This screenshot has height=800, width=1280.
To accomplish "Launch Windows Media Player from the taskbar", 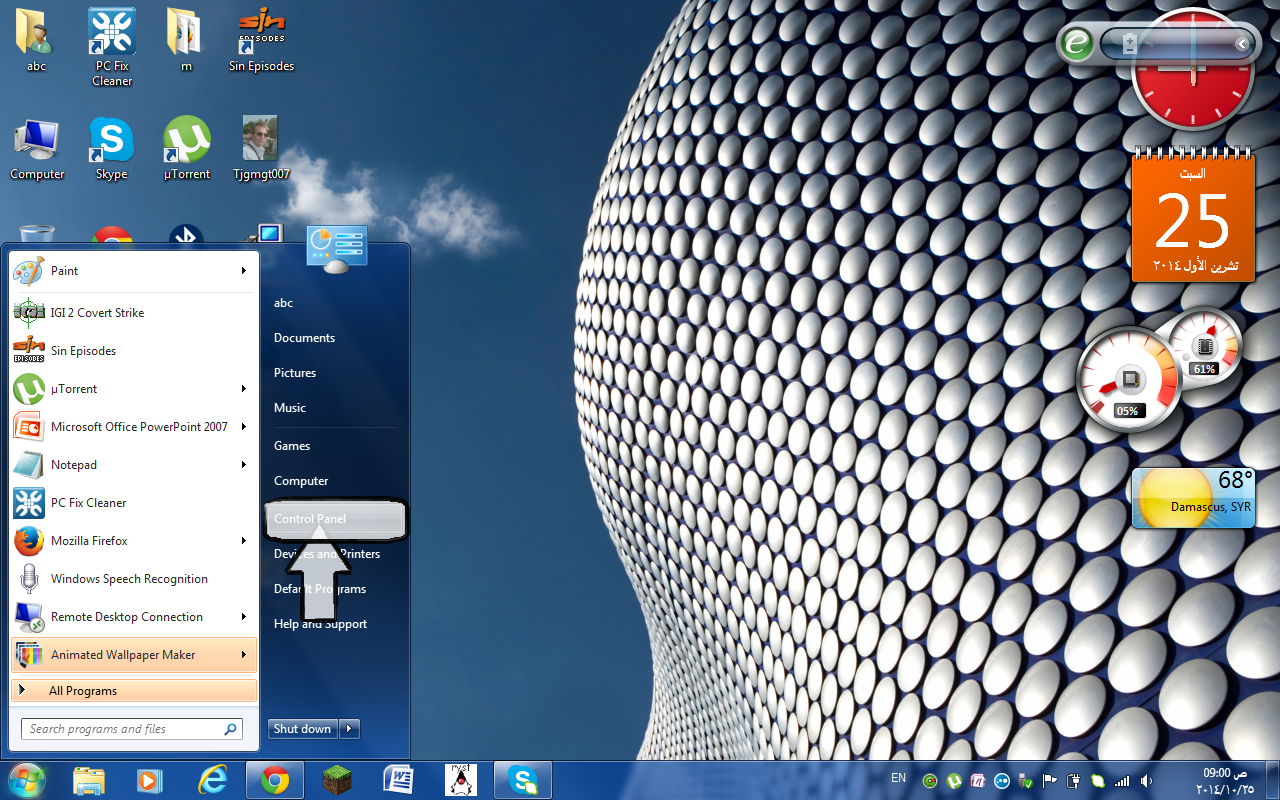I will click(151, 780).
